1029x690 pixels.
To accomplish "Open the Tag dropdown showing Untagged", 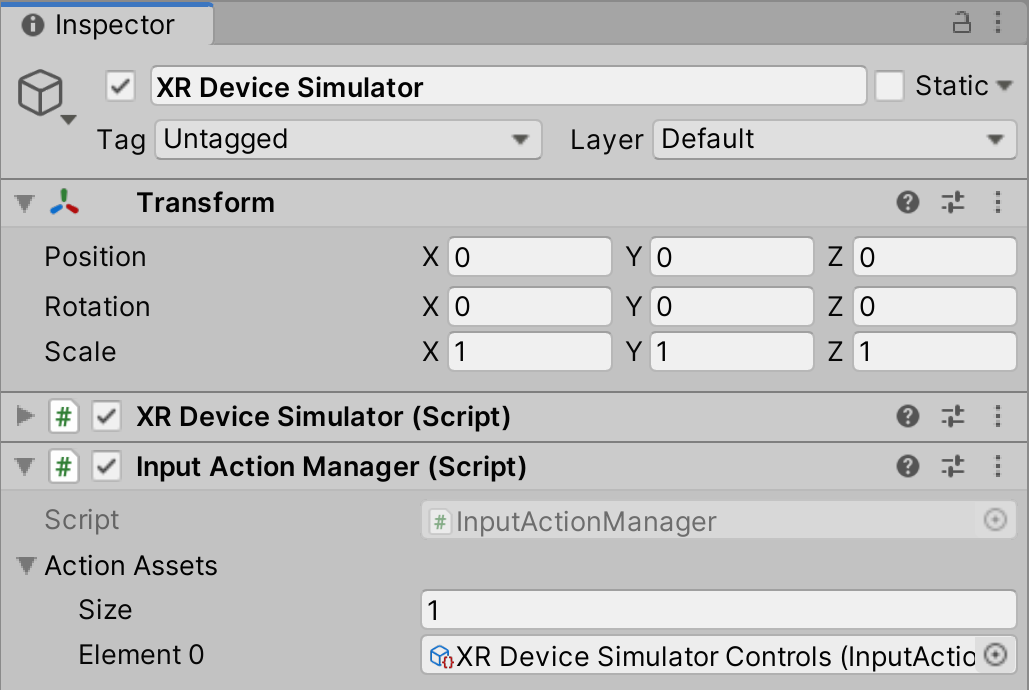I will [348, 140].
